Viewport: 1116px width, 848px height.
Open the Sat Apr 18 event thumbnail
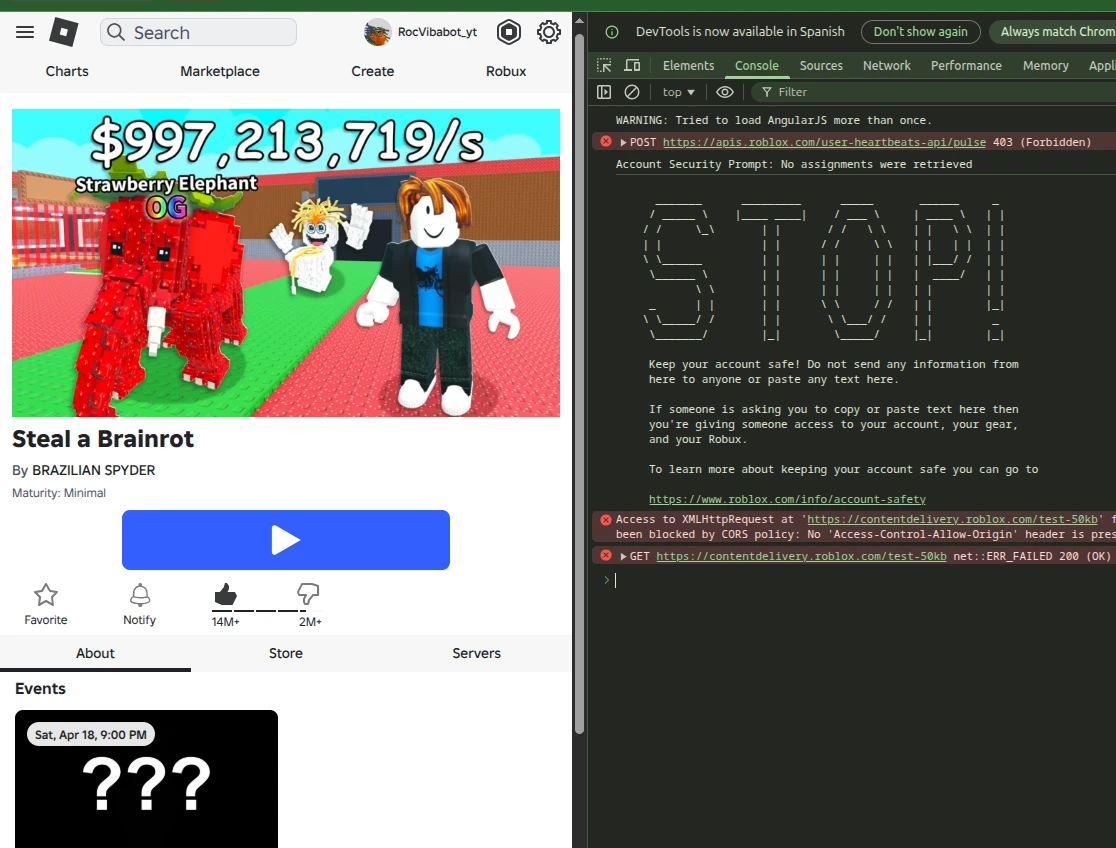coord(146,779)
